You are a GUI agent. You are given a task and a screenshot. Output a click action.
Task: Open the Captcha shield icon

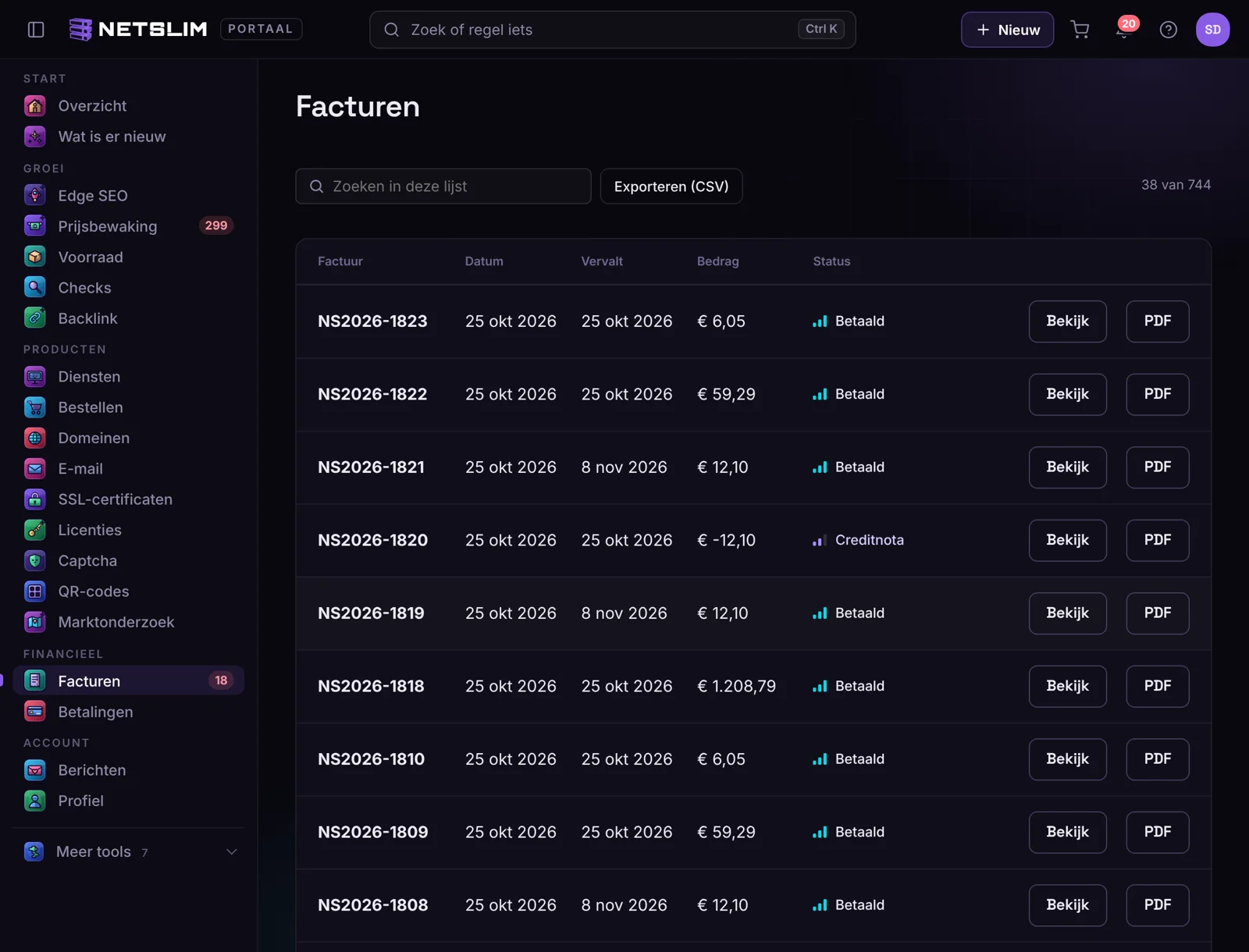tap(35, 561)
